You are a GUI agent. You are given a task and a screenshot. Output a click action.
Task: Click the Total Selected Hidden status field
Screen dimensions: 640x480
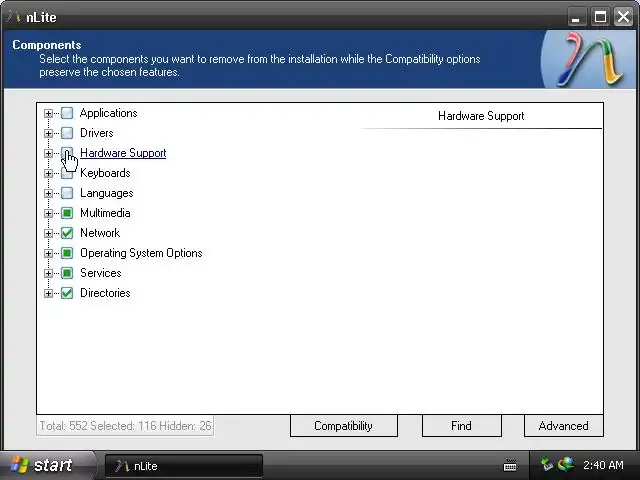pyautogui.click(x=125, y=426)
